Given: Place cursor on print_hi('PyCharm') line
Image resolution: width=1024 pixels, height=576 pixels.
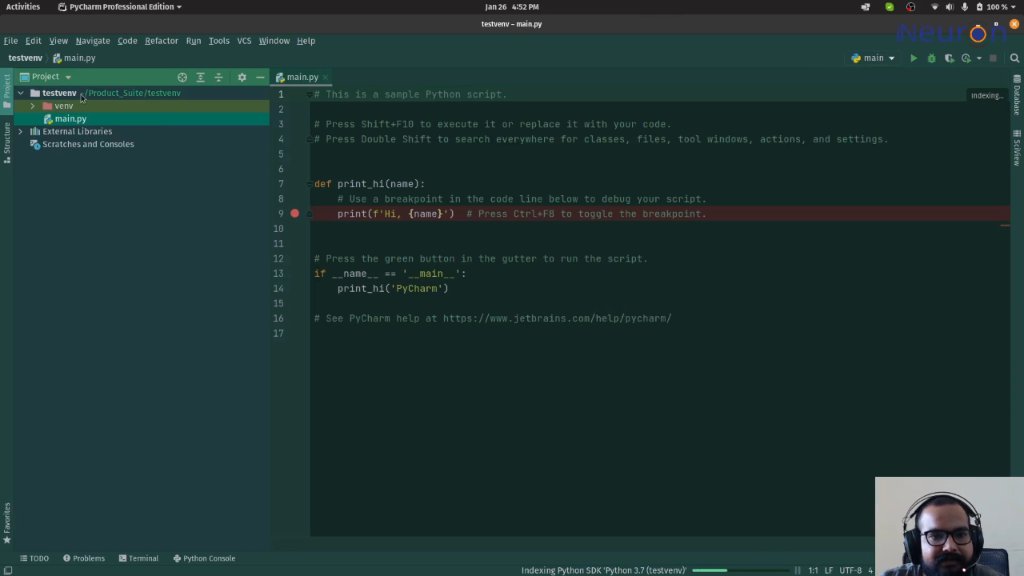Looking at the screenshot, I should point(392,289).
